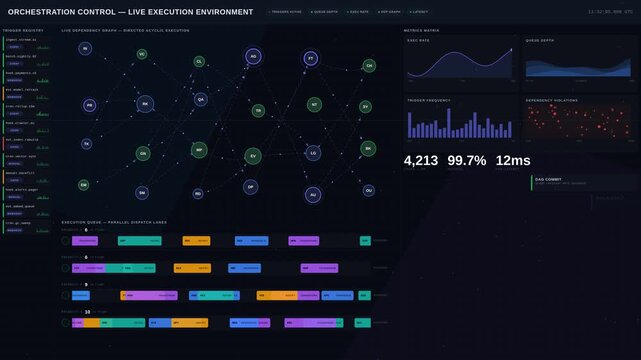Select the DP node
This screenshot has width=641, height=360.
point(251,187)
